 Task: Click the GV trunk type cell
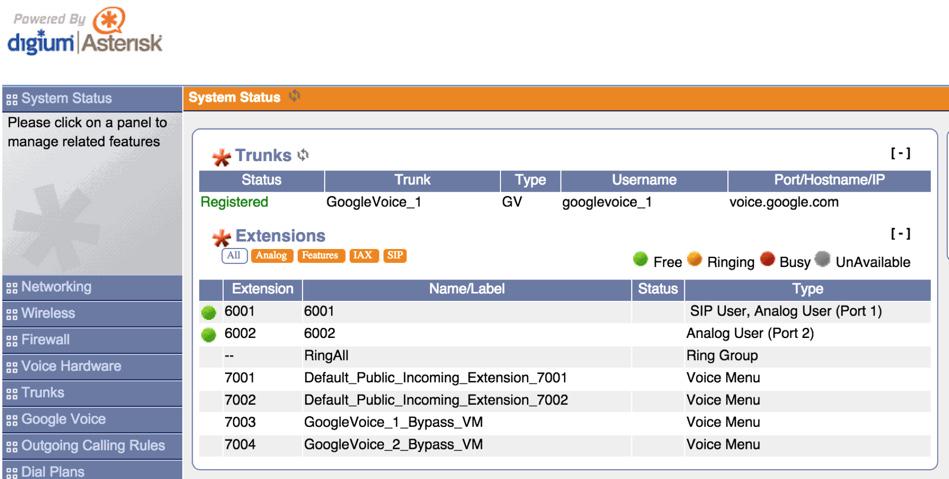click(x=511, y=202)
